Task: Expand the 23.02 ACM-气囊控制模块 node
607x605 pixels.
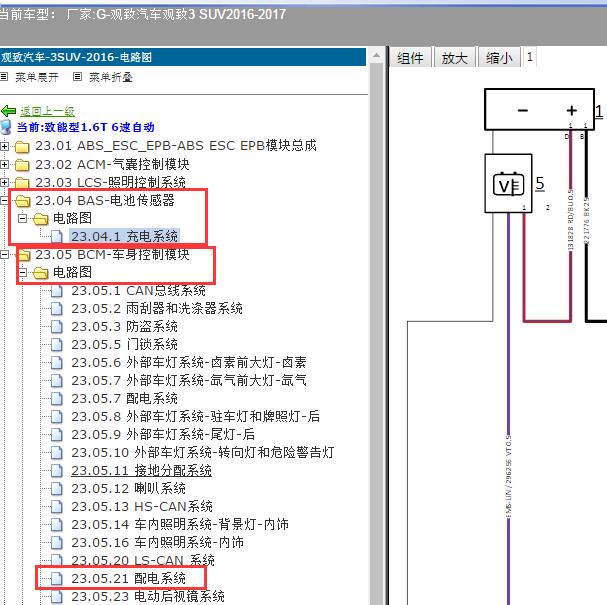Action: [x=4, y=165]
